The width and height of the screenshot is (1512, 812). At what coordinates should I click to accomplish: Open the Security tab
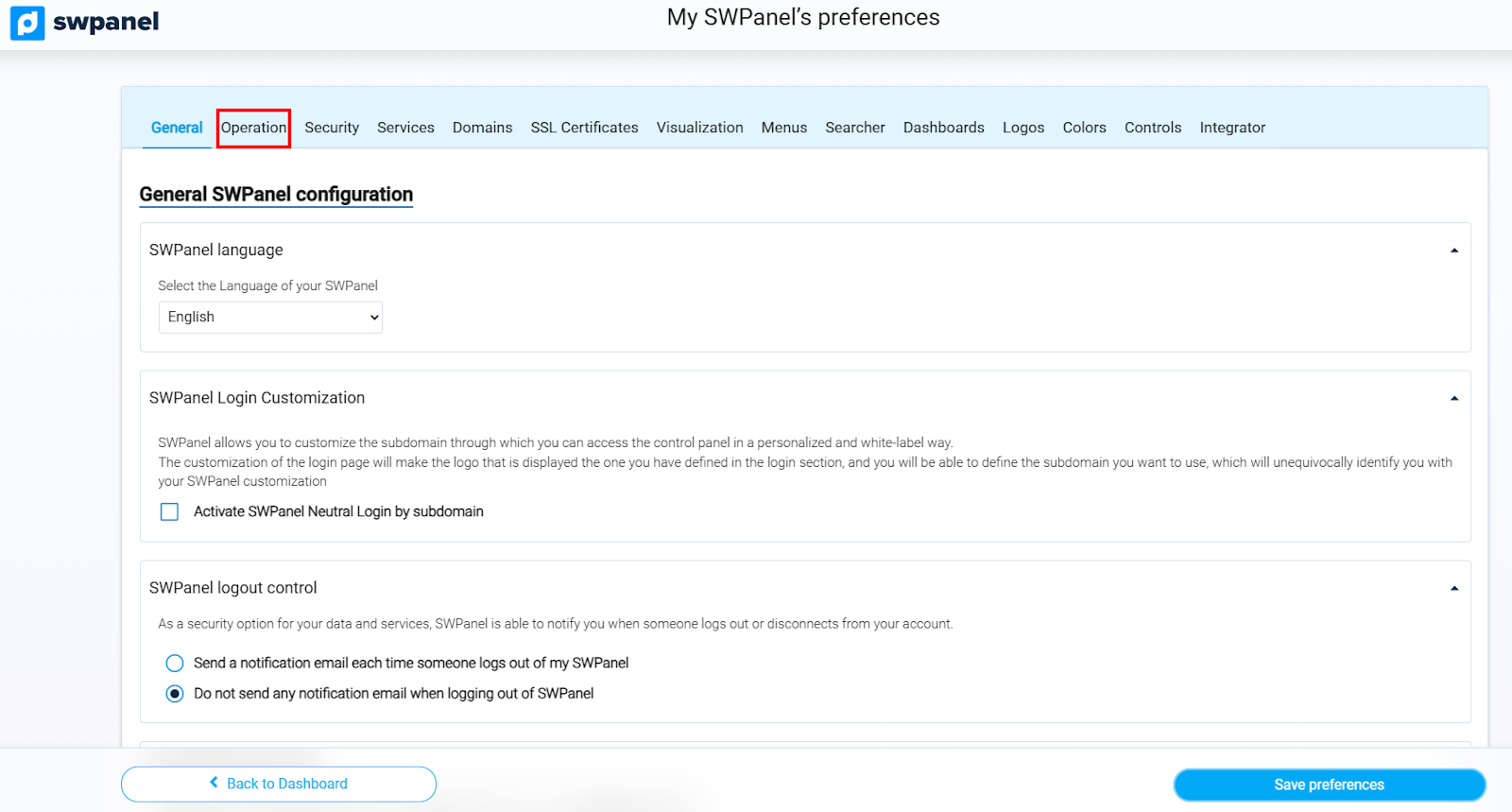[332, 128]
